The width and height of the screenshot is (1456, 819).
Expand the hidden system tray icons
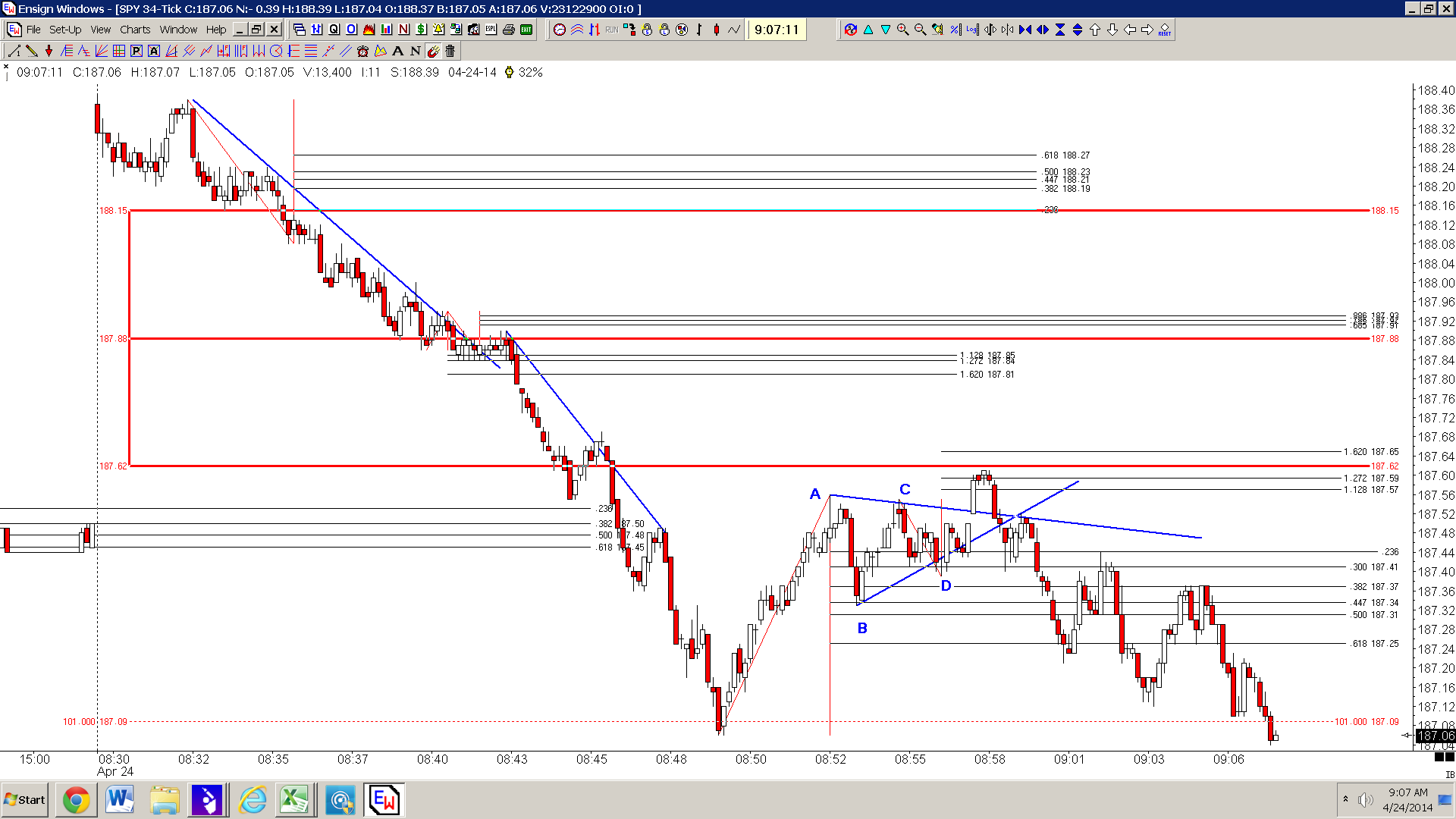(x=1345, y=799)
